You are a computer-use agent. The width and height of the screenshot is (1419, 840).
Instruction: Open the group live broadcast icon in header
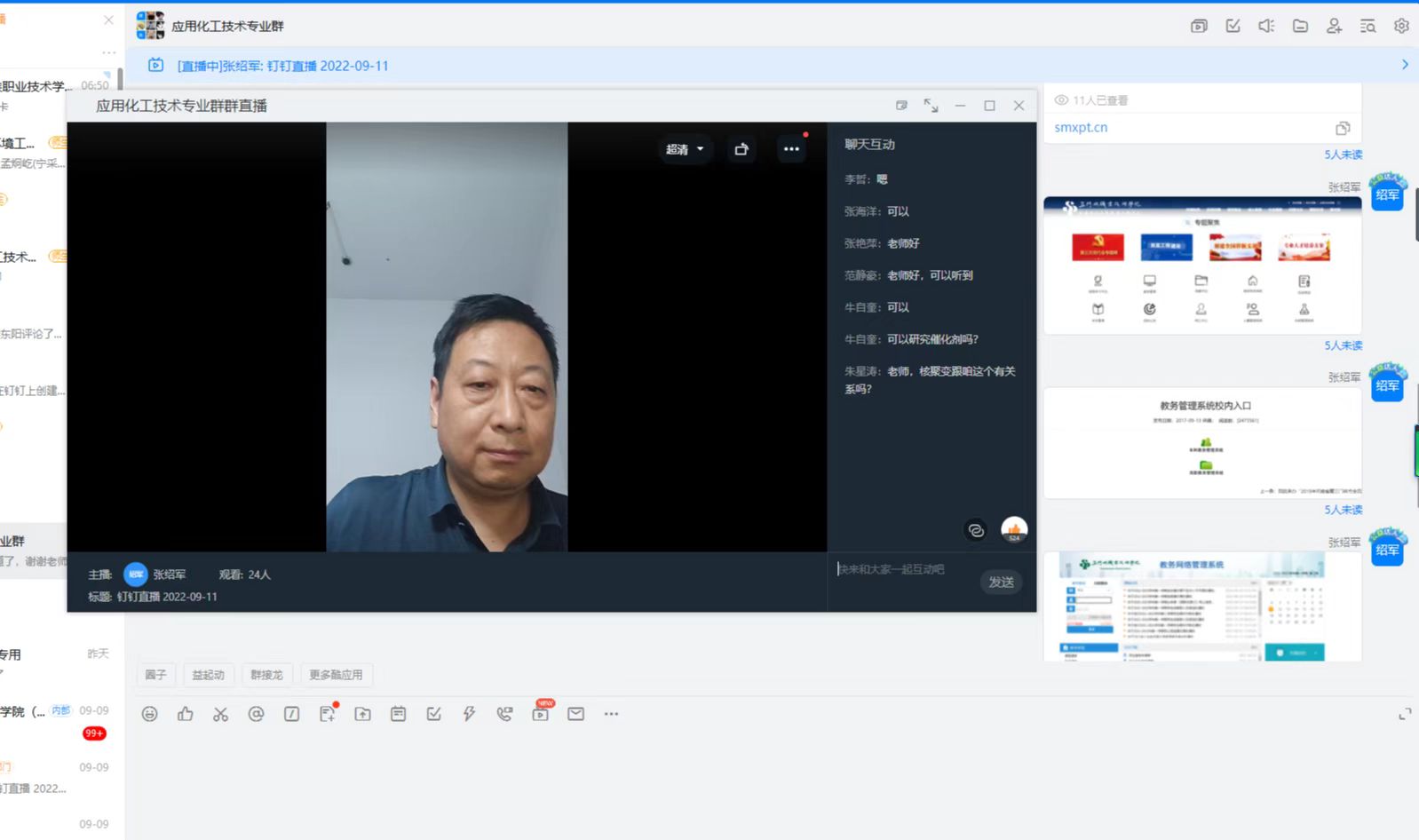click(x=1199, y=26)
